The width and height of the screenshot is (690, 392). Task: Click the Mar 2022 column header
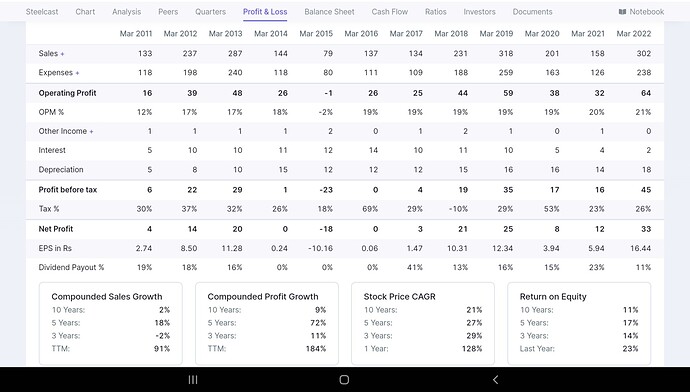(x=634, y=34)
